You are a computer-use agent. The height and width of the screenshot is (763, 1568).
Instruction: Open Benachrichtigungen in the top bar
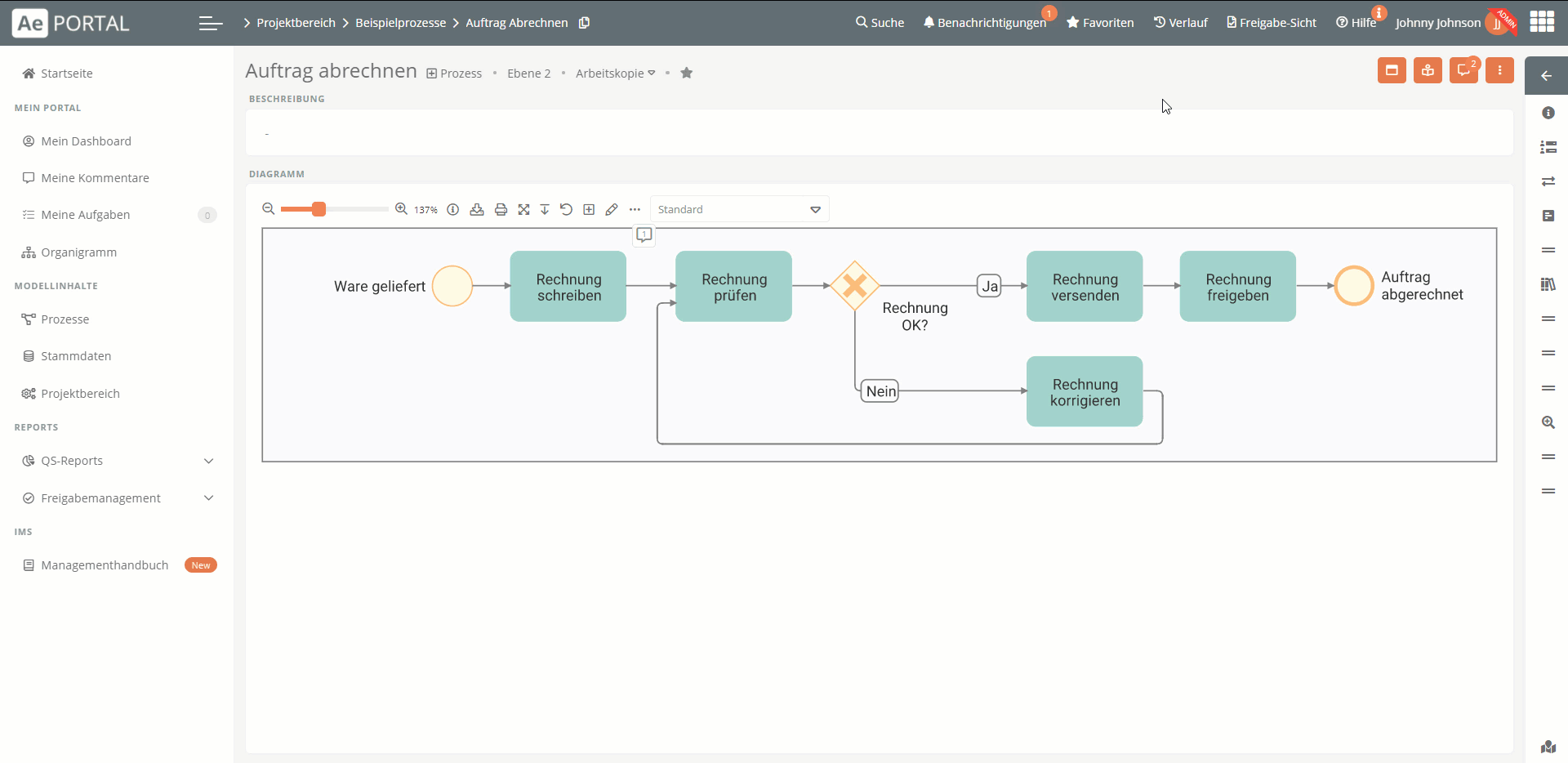(x=985, y=23)
